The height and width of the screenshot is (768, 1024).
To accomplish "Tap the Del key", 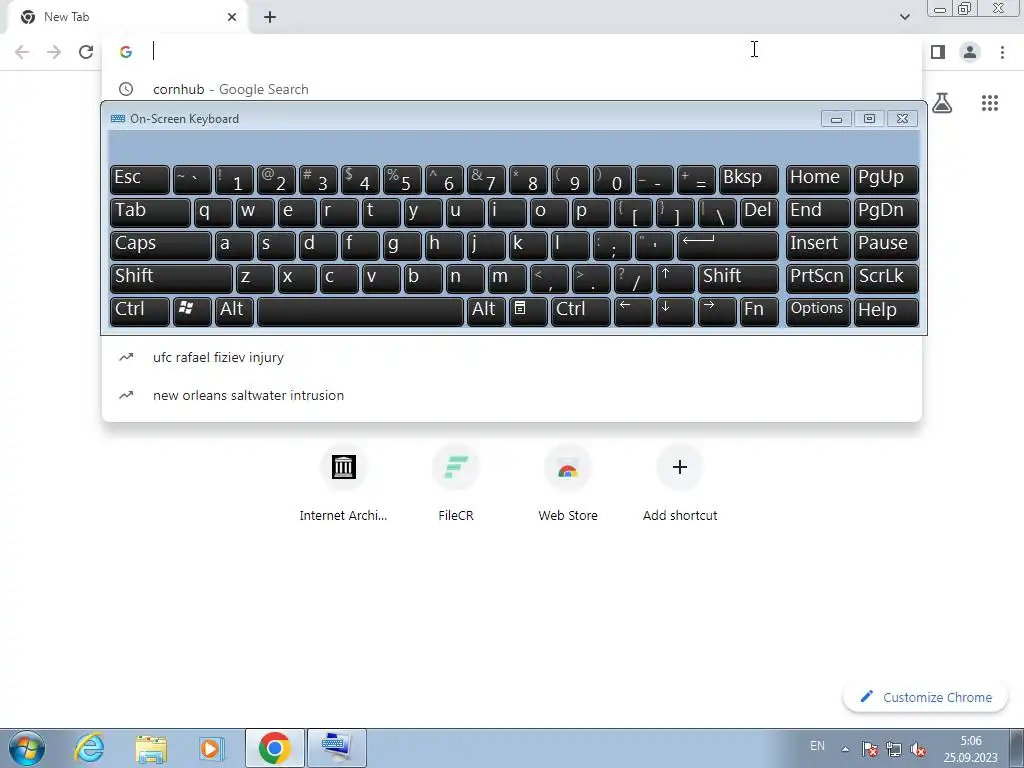I will (x=759, y=212).
